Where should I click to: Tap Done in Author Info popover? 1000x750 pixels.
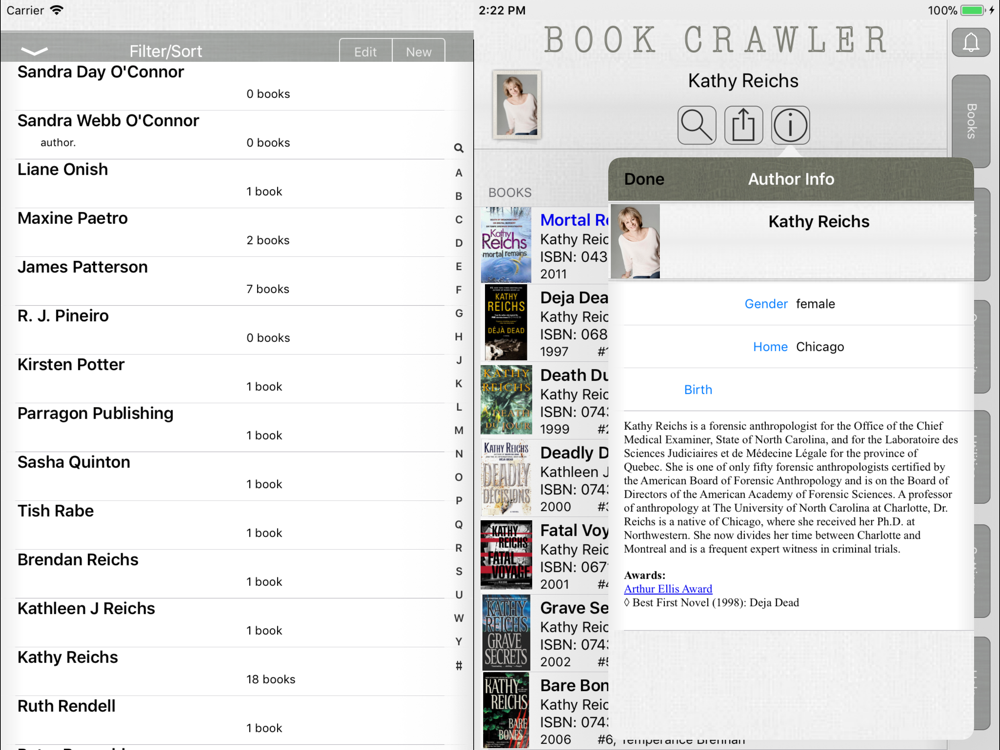[x=644, y=179]
